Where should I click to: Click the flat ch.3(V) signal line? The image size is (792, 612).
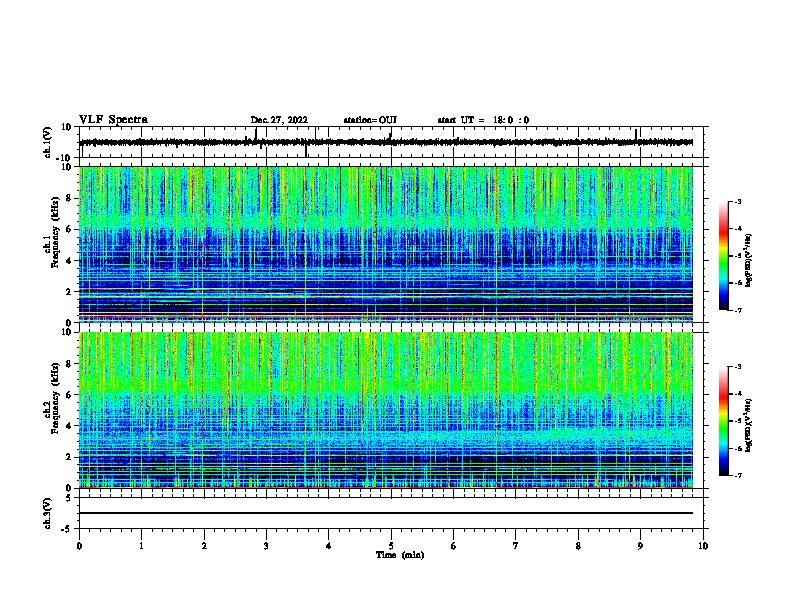[x=386, y=513]
